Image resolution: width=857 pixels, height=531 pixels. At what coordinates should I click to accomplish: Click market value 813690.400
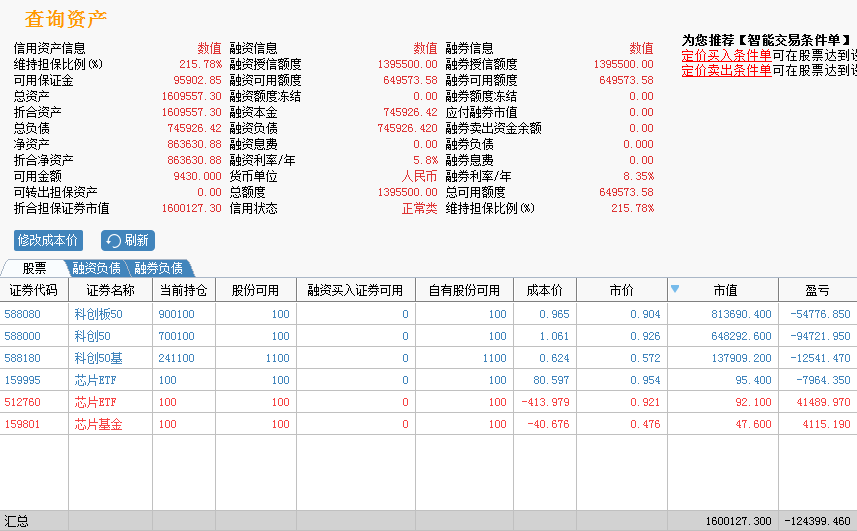tap(741, 314)
